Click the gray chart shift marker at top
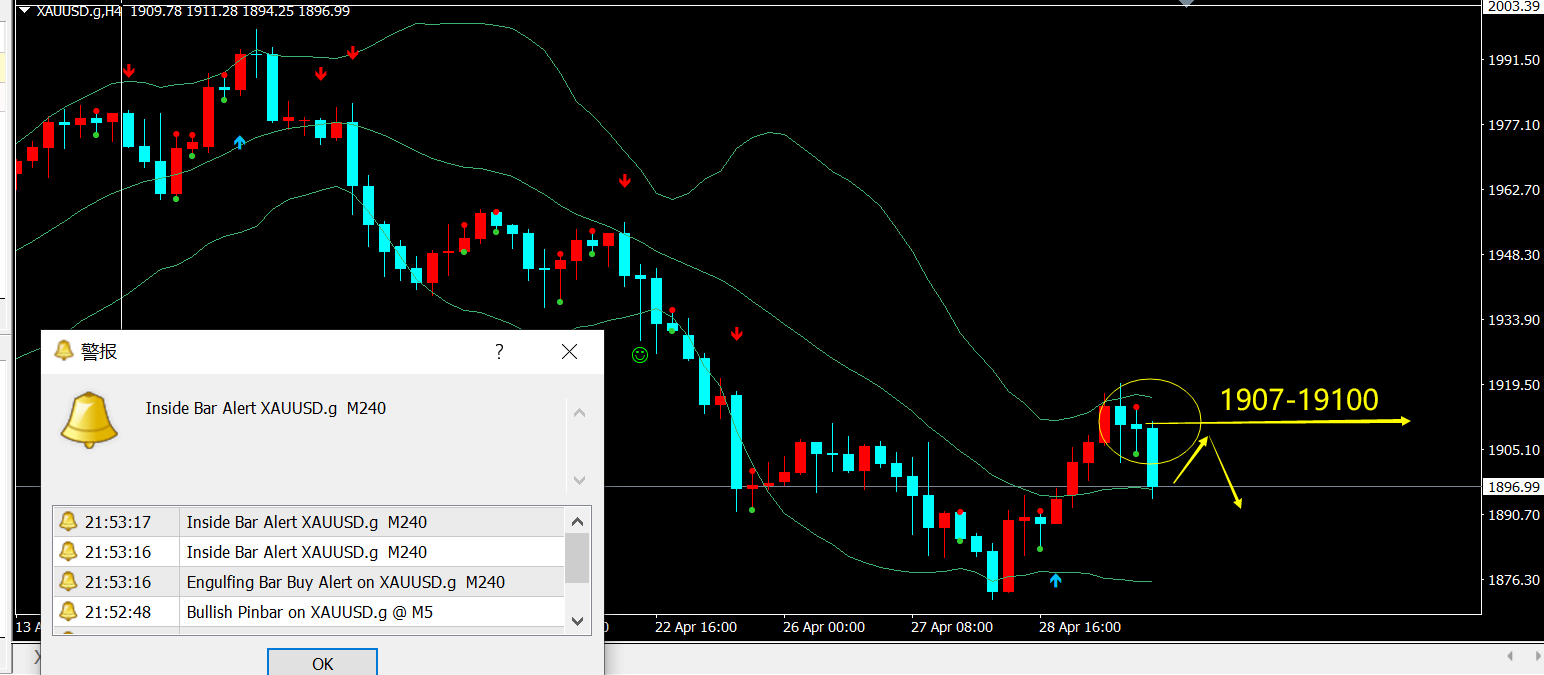 [1186, 4]
